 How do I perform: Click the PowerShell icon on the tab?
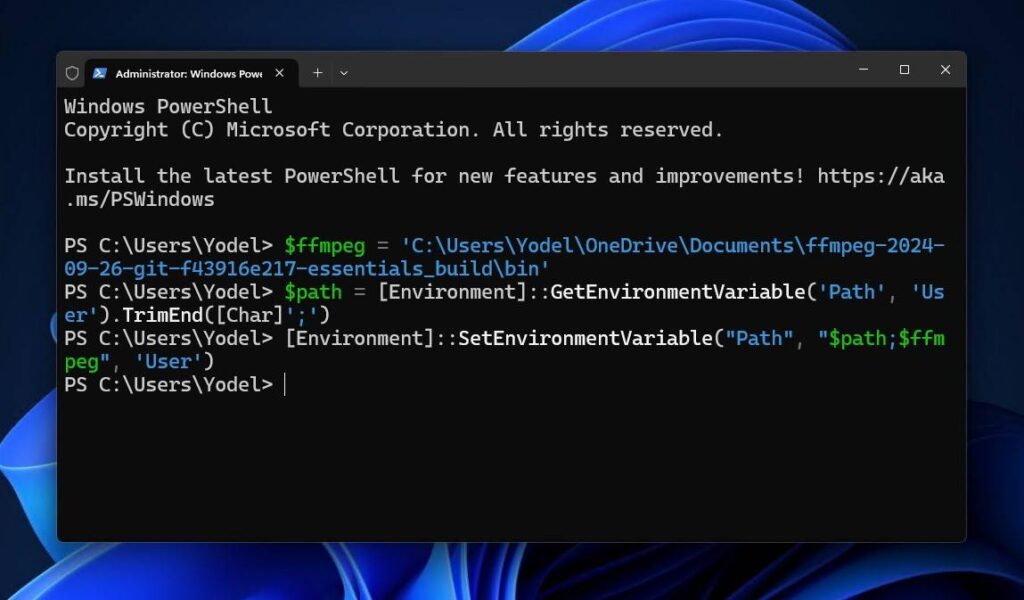coord(100,73)
